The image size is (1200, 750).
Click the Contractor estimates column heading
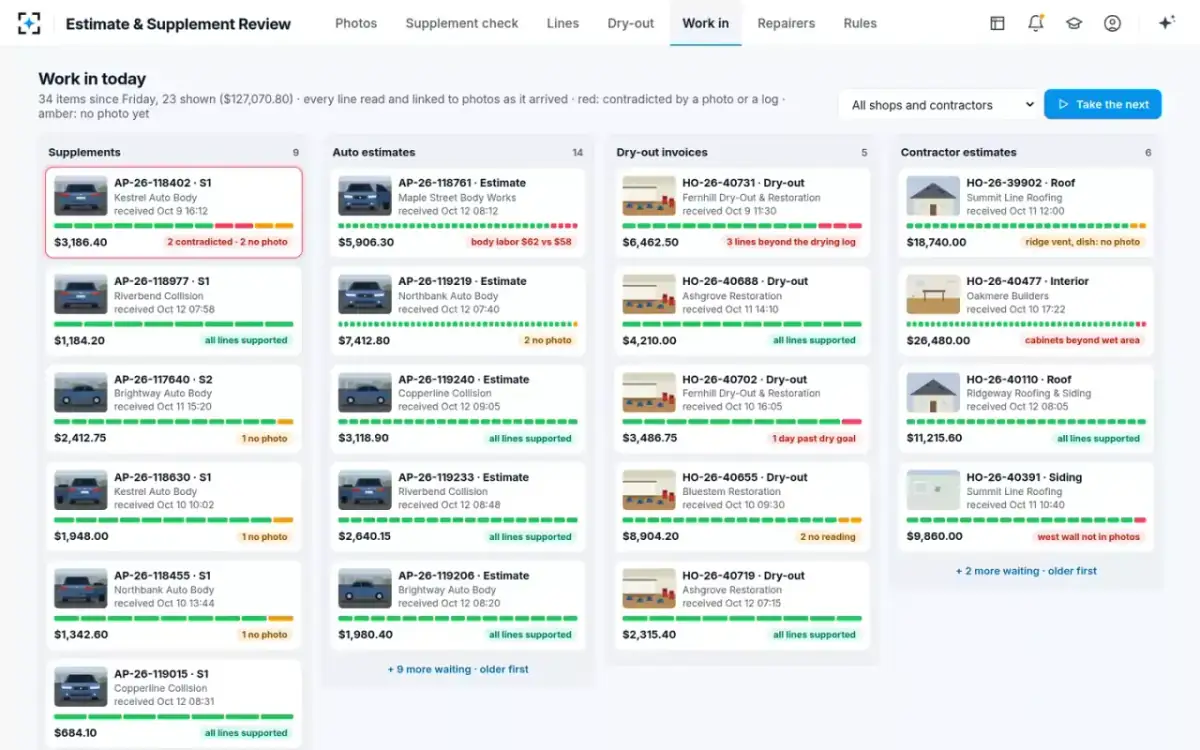[x=959, y=152]
